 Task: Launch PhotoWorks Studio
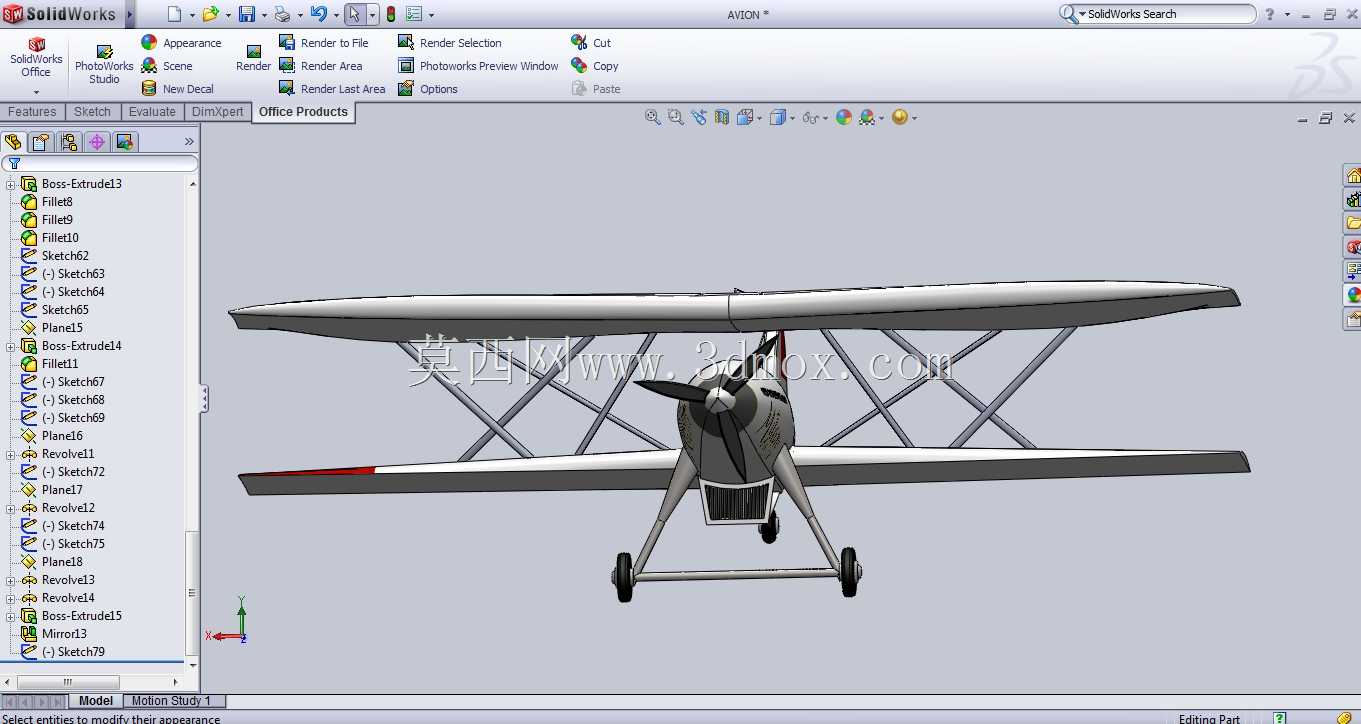[x=104, y=65]
